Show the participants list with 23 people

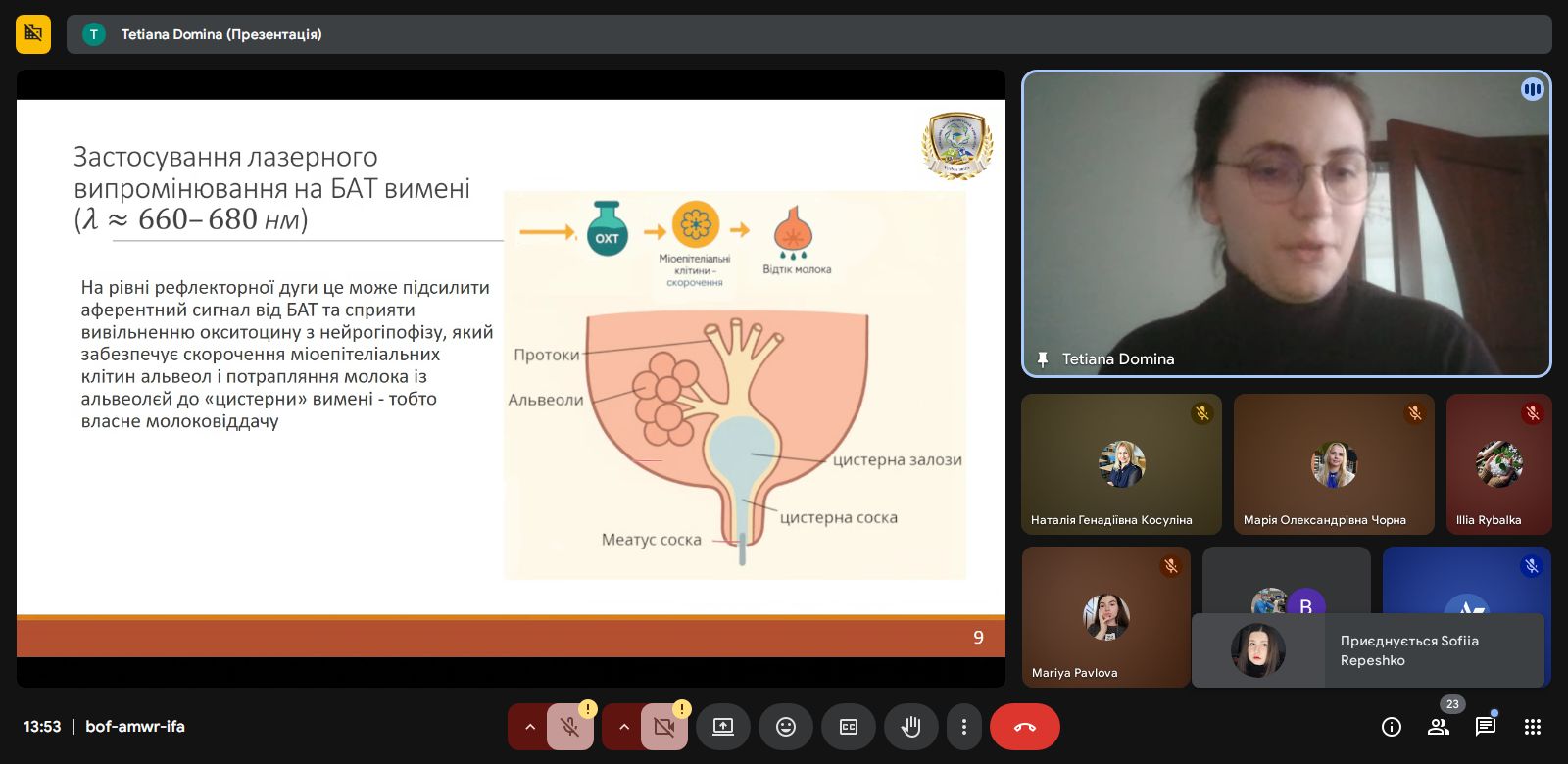[1439, 727]
